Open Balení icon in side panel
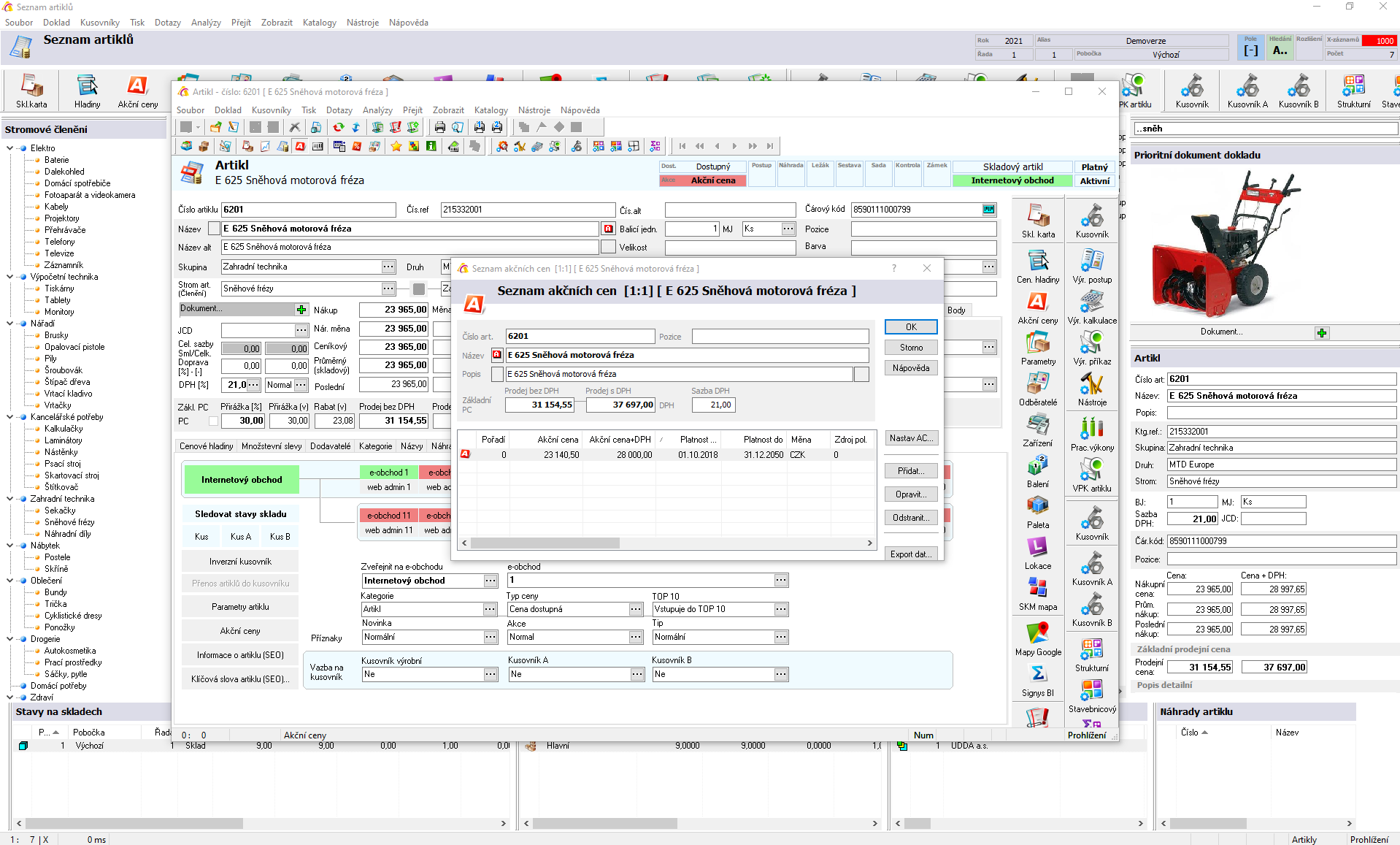Viewport: 1400px width, 845px height. click(x=1038, y=470)
